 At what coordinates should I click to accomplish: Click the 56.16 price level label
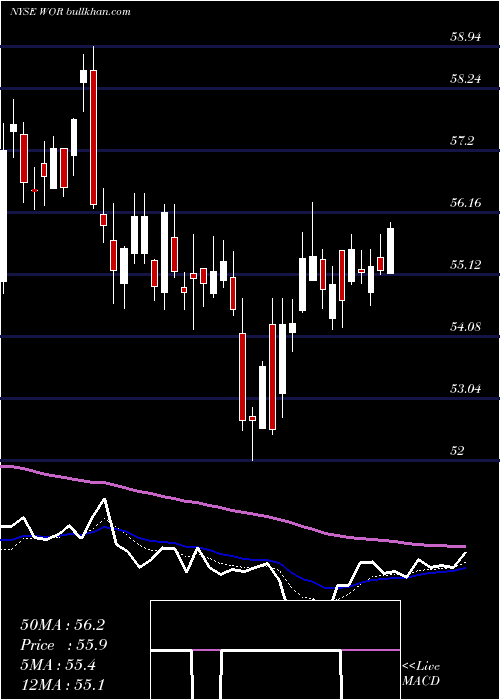click(466, 203)
